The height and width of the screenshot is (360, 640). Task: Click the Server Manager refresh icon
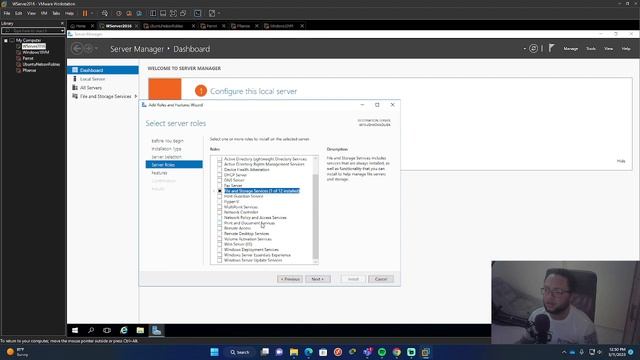coord(533,49)
